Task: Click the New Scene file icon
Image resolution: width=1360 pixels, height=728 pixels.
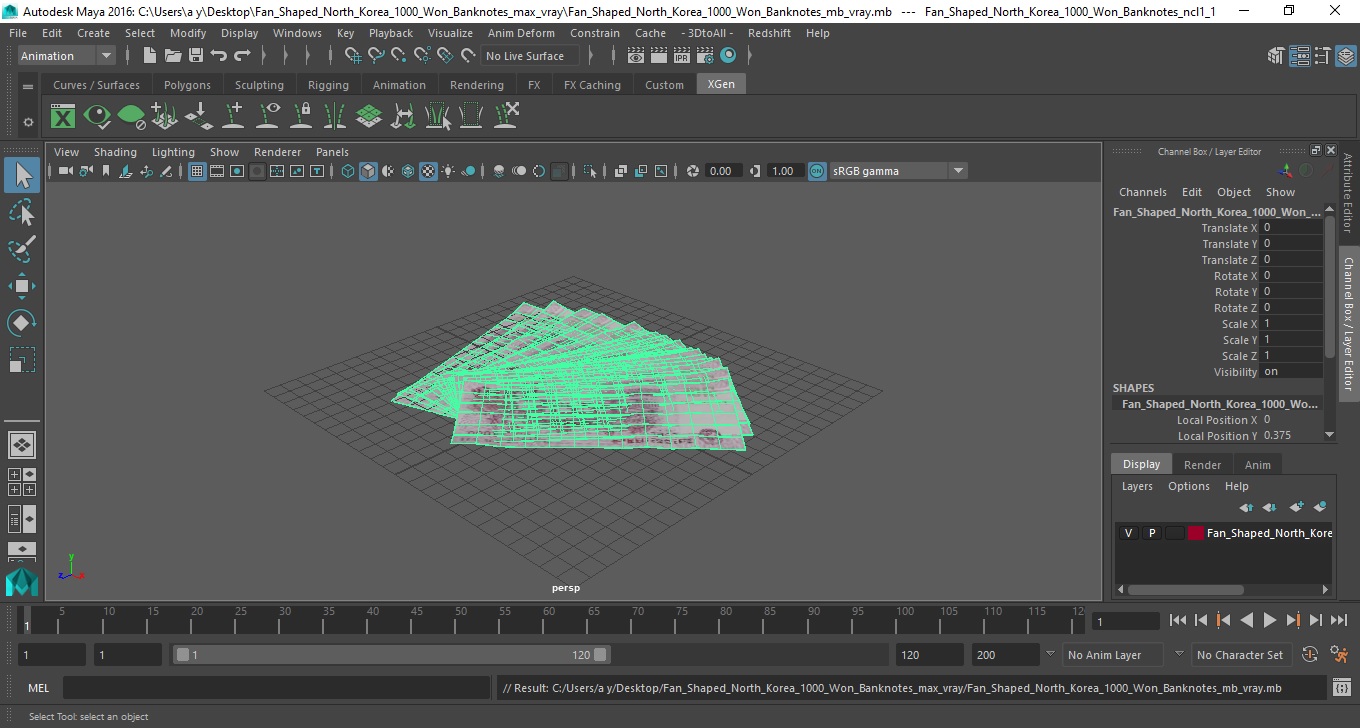Action: [x=149, y=56]
